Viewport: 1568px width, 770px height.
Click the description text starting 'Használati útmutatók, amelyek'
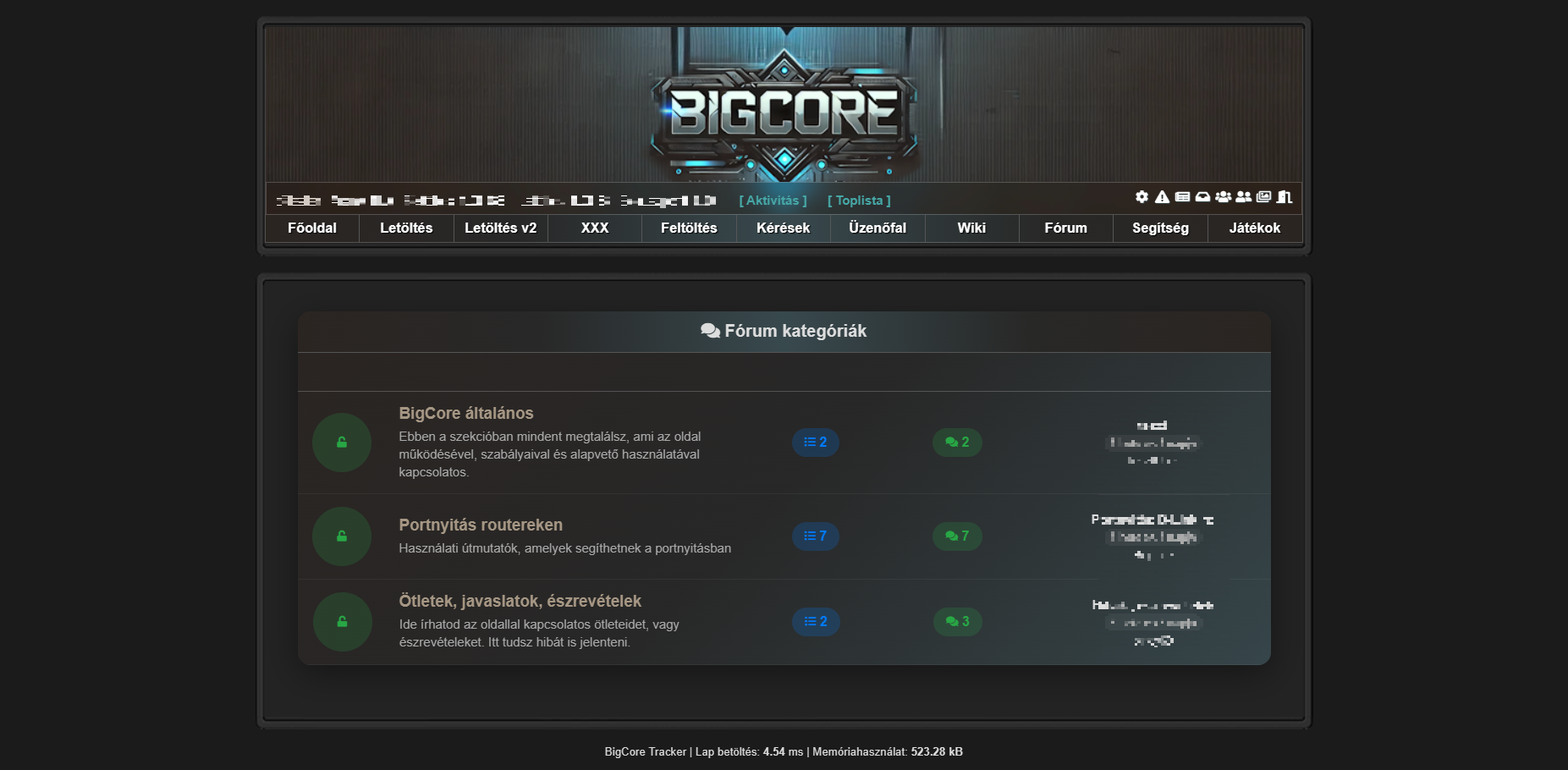565,548
